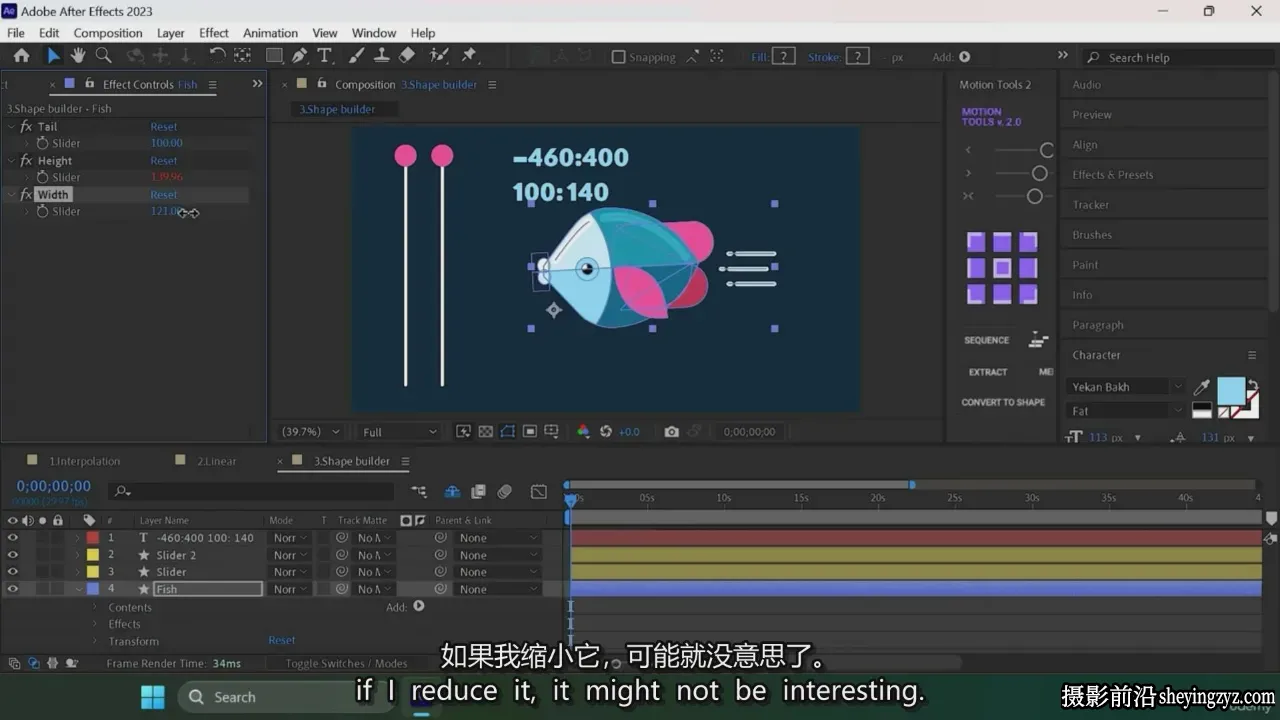Click the Width slider value
This screenshot has width=1280, height=720.
click(166, 211)
